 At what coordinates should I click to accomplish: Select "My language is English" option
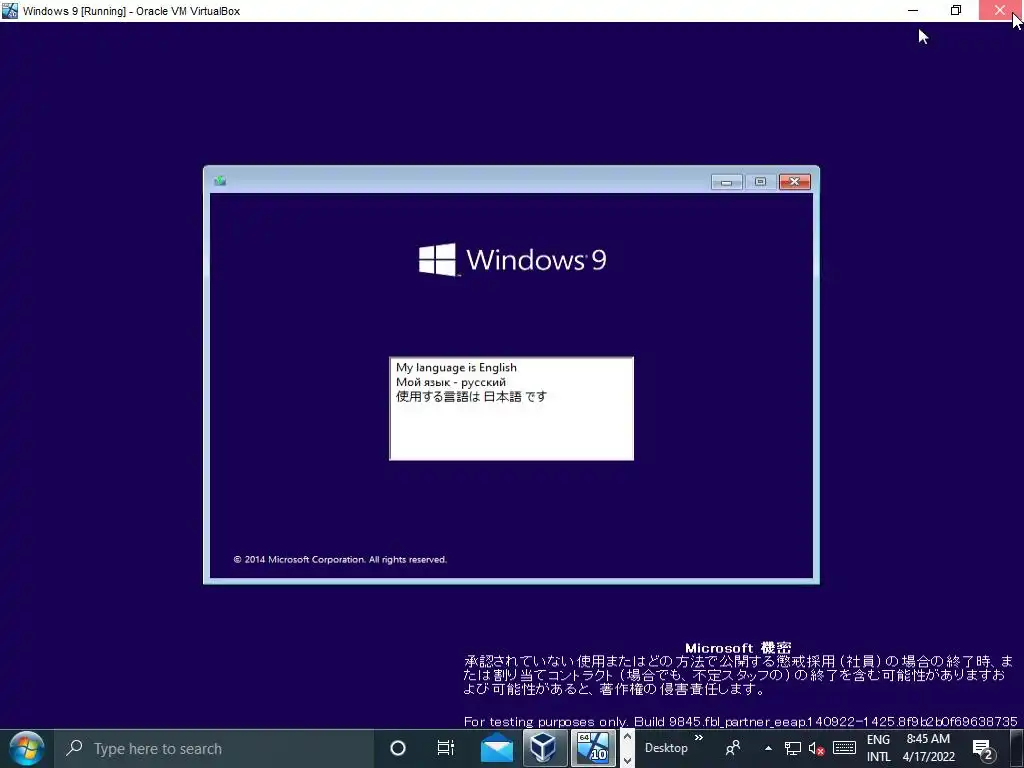coord(456,368)
